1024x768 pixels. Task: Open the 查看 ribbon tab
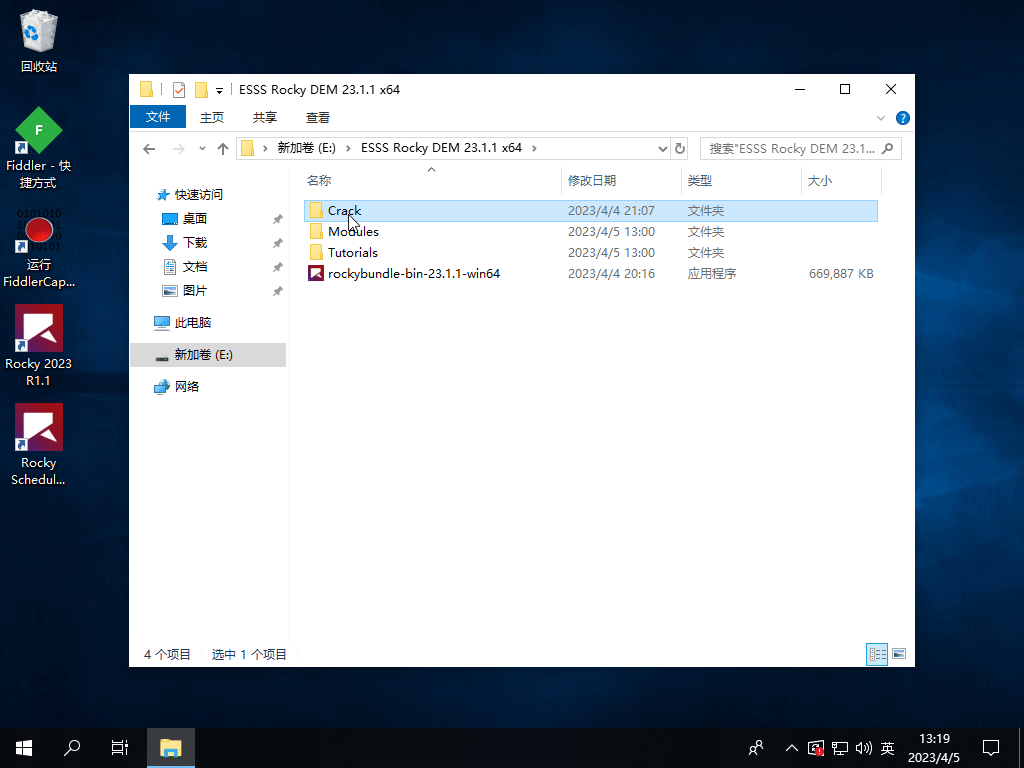click(317, 118)
